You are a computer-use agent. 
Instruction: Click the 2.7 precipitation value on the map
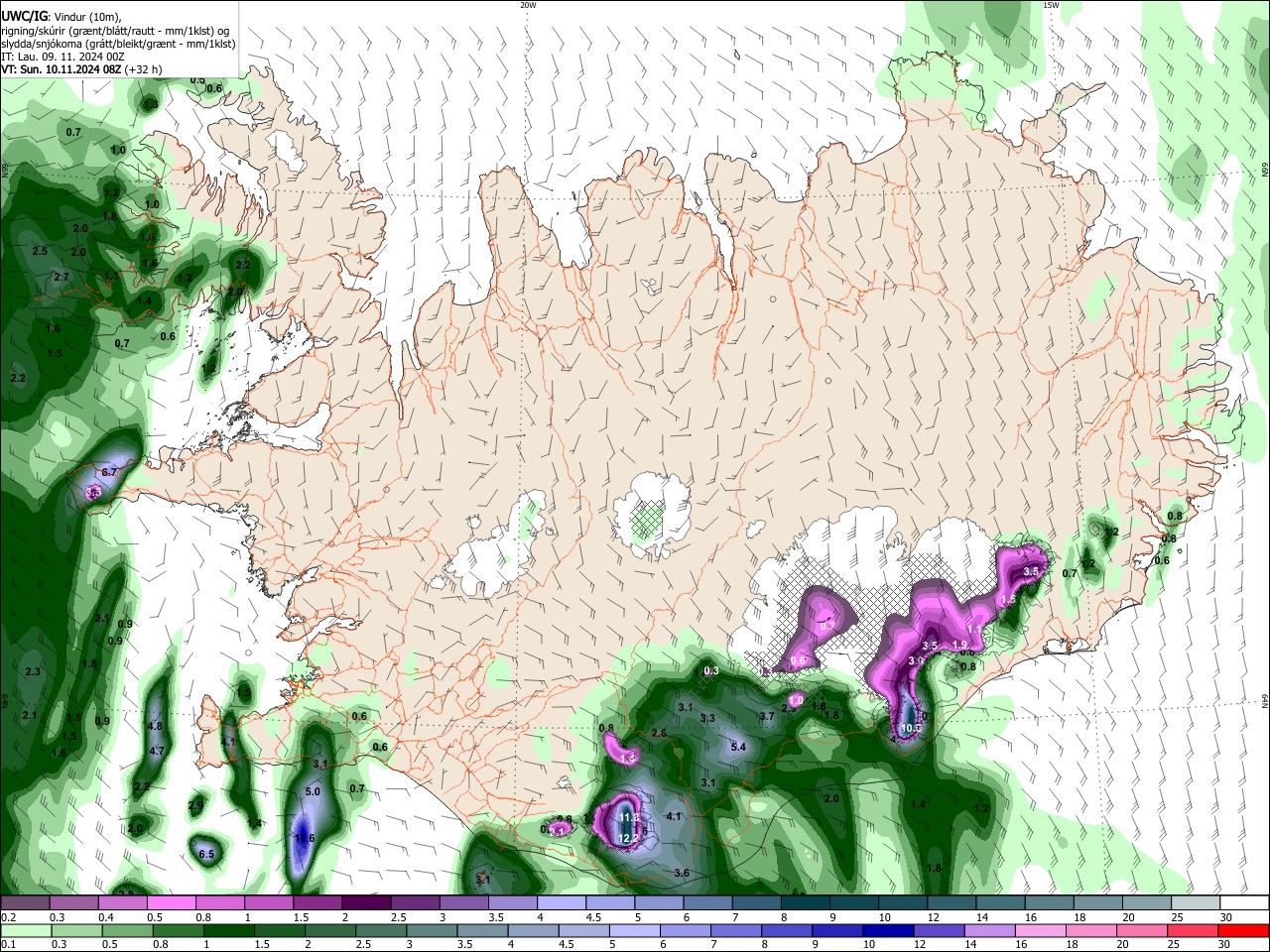[61, 277]
